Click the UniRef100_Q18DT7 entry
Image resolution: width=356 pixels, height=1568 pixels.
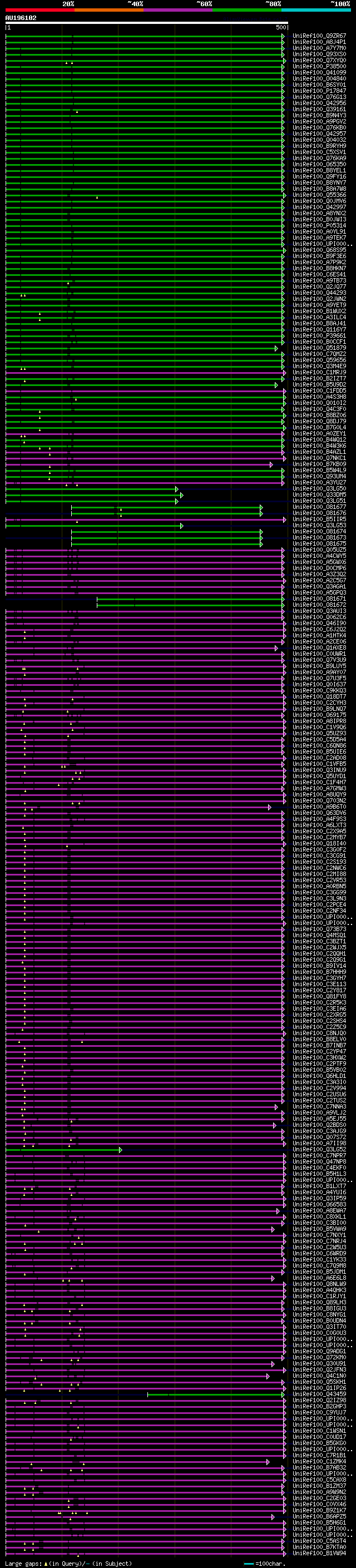point(319,696)
